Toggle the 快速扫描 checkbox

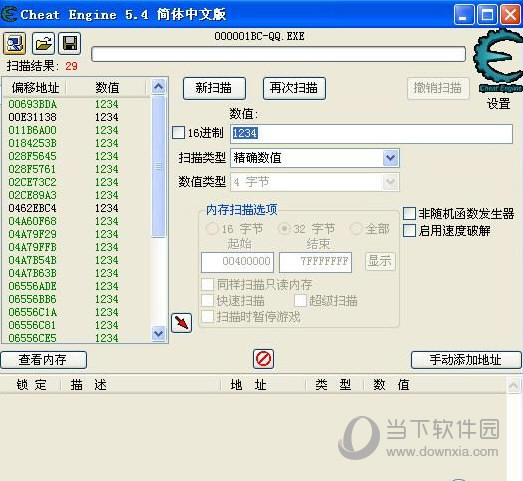coord(207,301)
